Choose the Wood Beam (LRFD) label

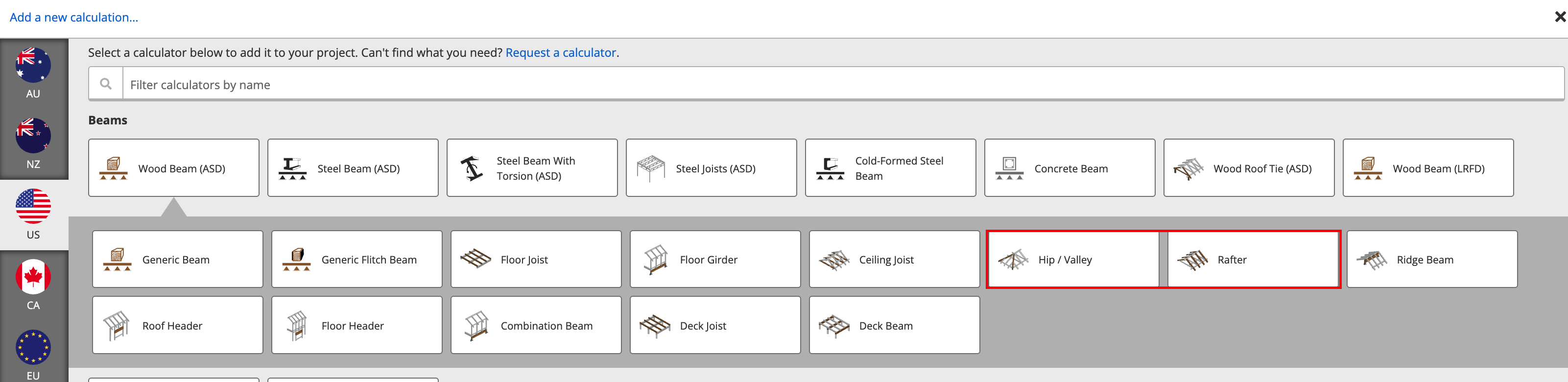(1438, 168)
